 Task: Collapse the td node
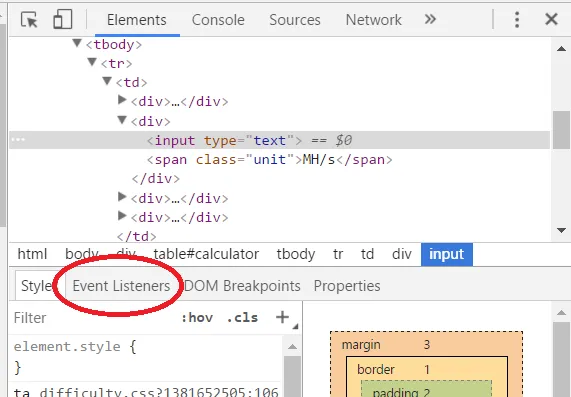(x=107, y=81)
